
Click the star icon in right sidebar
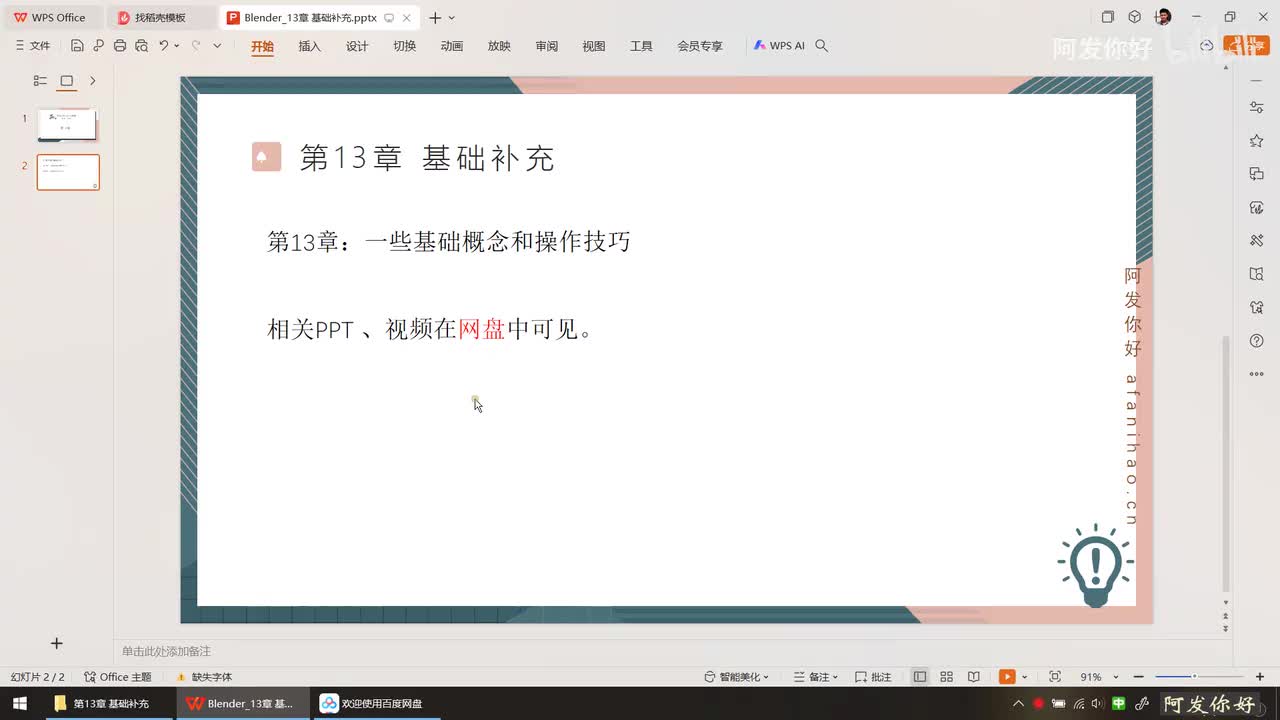(1257, 141)
